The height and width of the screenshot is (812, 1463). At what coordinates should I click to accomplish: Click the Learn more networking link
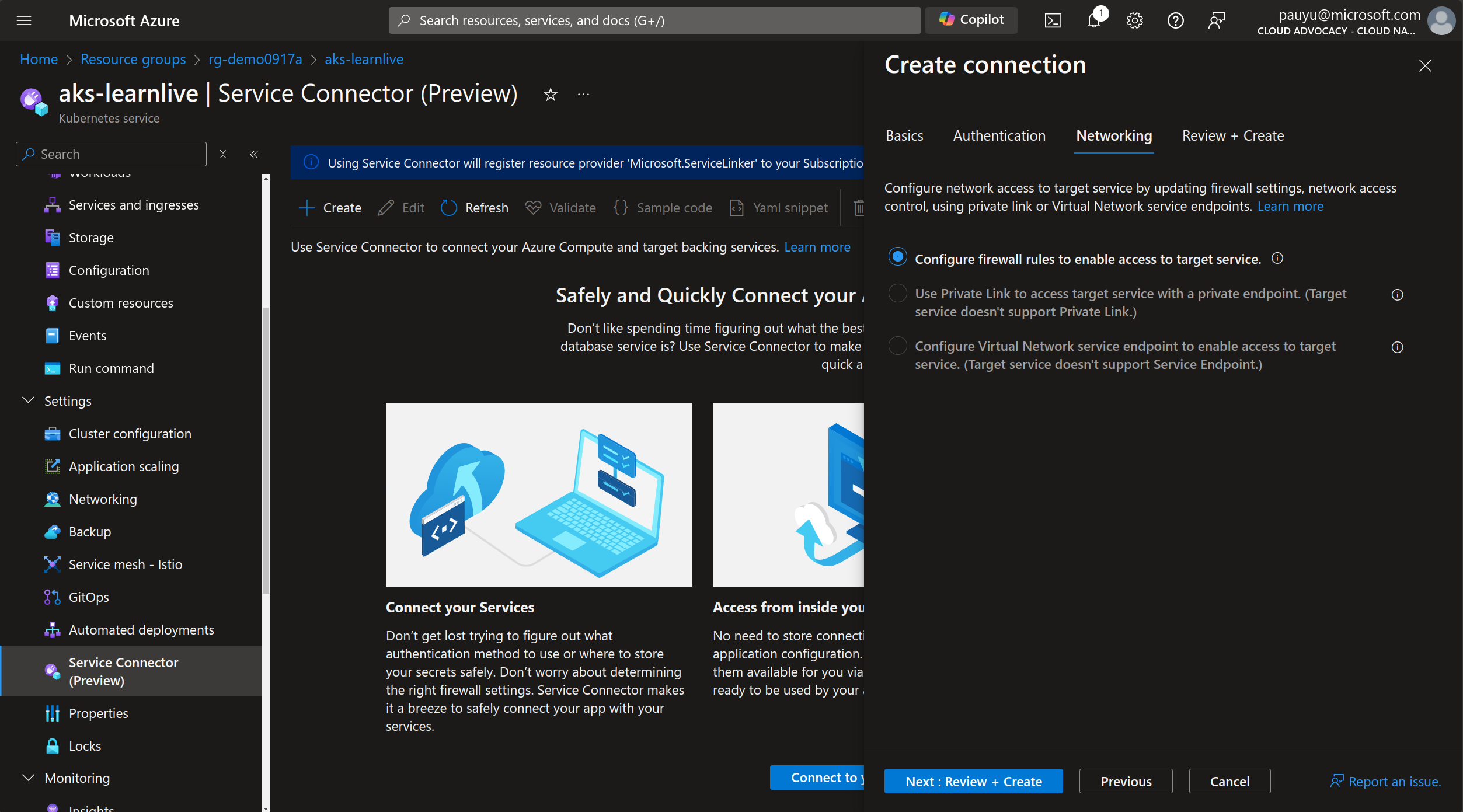[1290, 206]
